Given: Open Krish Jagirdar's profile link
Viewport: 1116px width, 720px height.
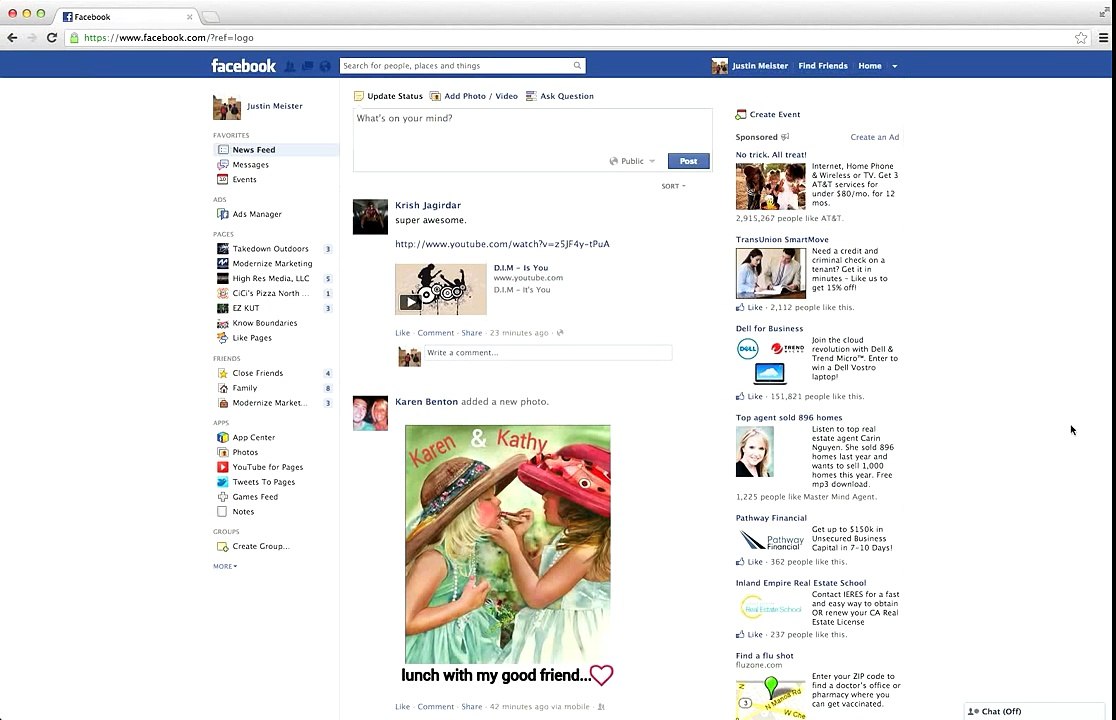Looking at the screenshot, I should [x=428, y=206].
